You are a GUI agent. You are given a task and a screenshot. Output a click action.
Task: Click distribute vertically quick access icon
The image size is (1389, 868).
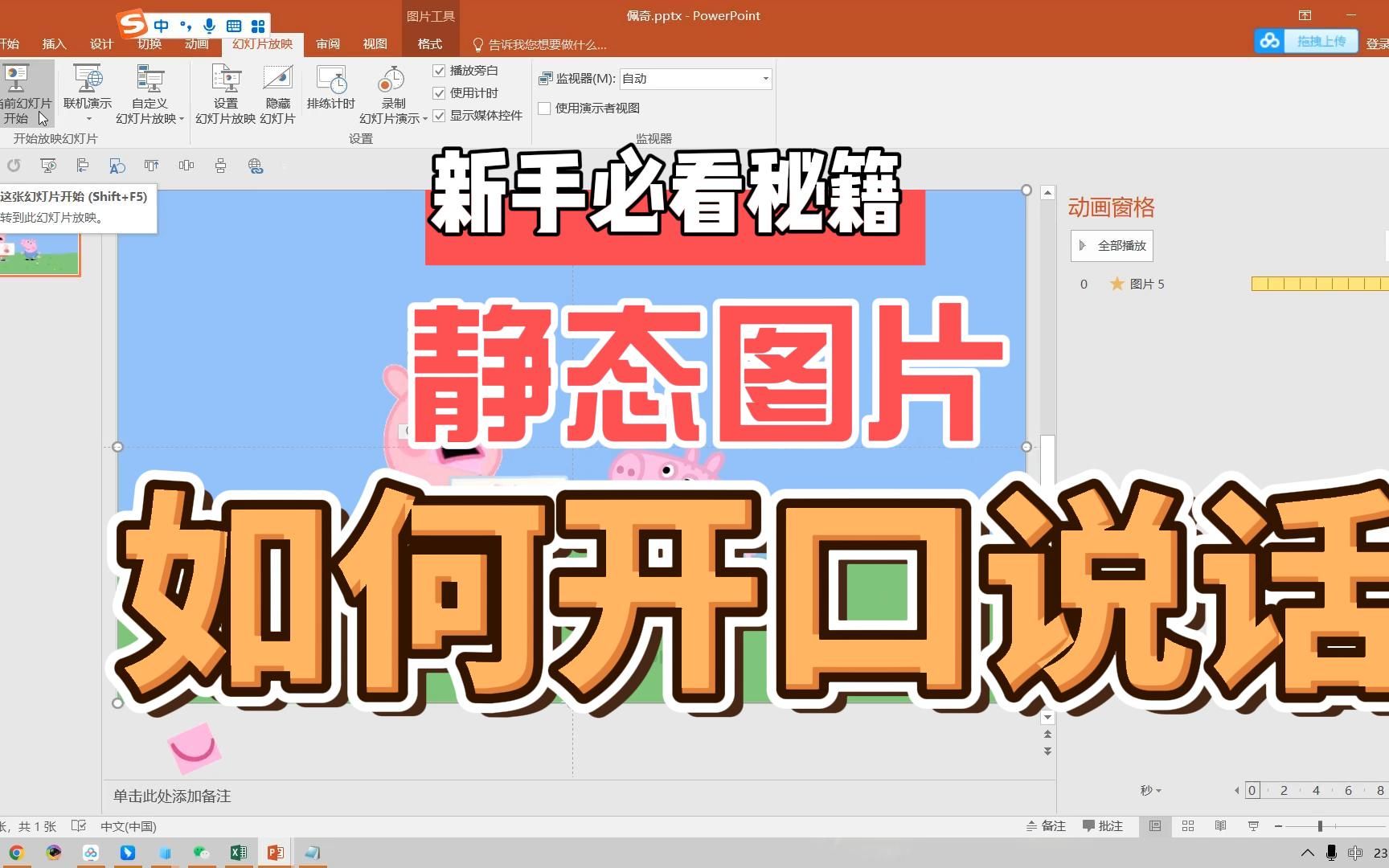coord(220,166)
